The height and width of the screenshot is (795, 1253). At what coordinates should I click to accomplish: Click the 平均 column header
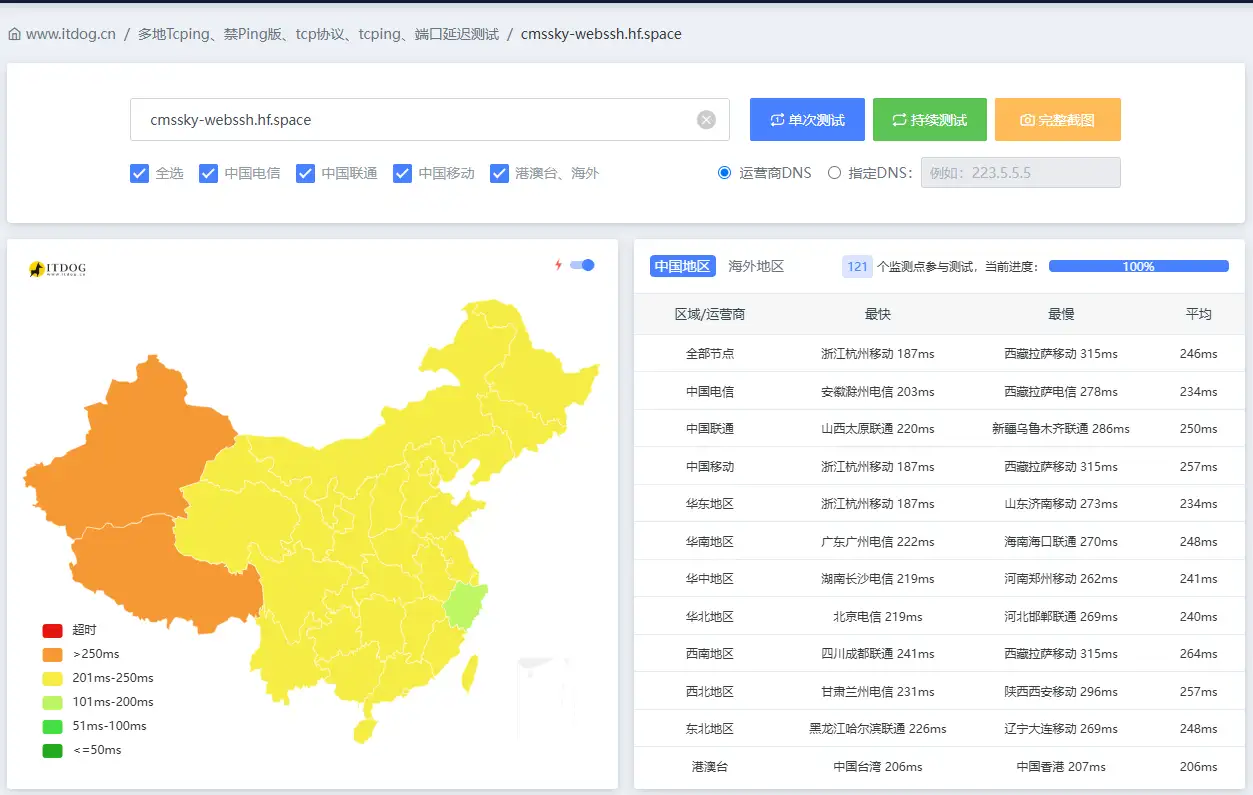(x=1199, y=314)
